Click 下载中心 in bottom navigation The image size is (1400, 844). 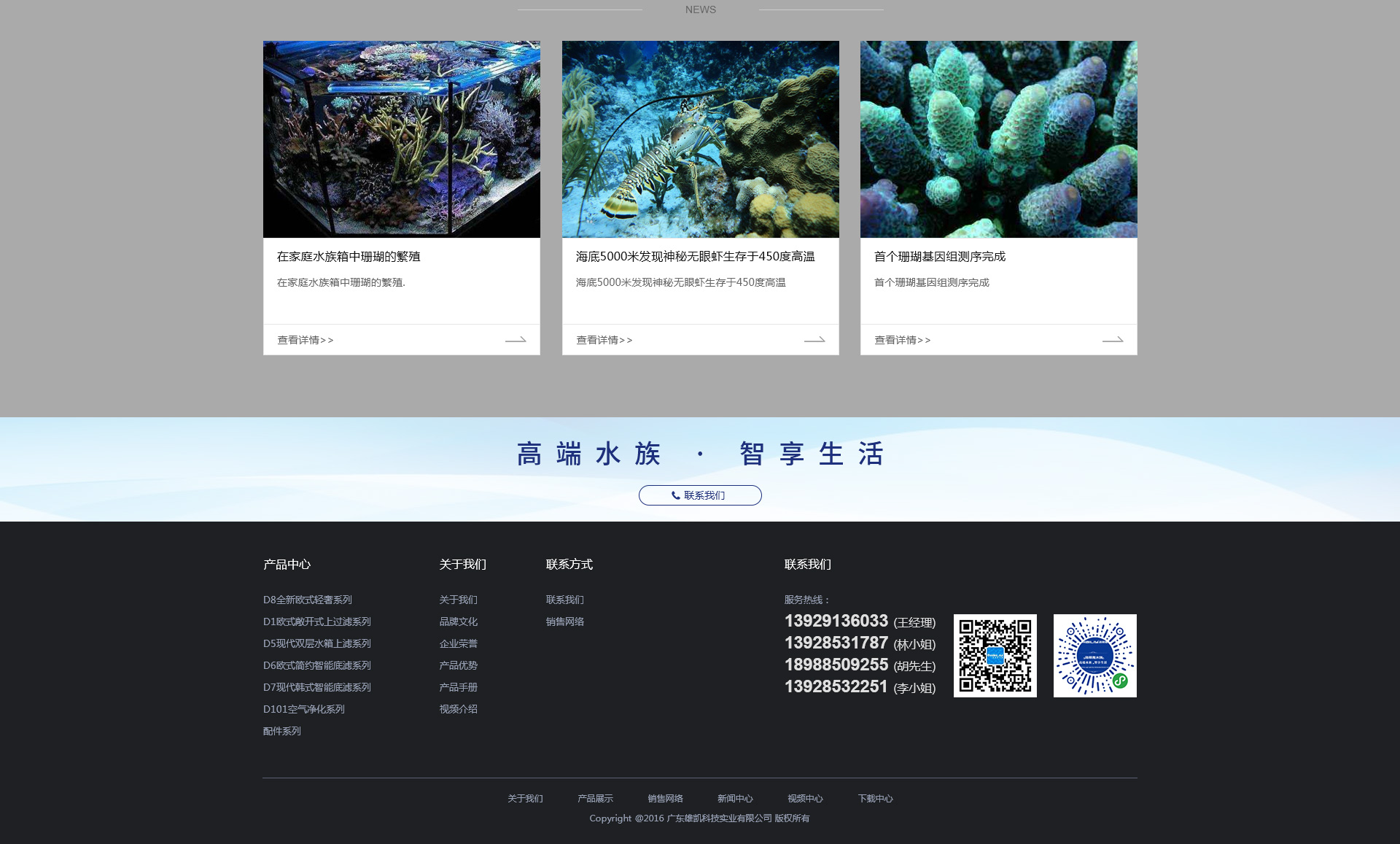875,799
